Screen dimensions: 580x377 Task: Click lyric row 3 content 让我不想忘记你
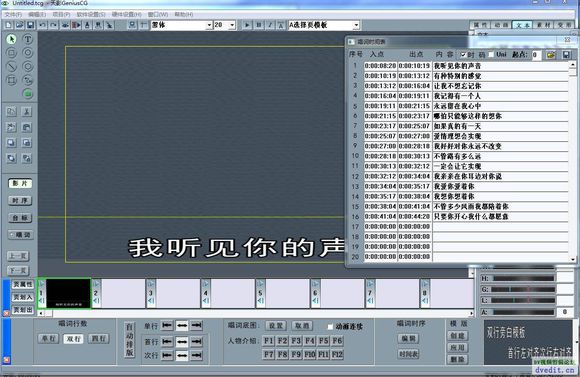(500, 86)
